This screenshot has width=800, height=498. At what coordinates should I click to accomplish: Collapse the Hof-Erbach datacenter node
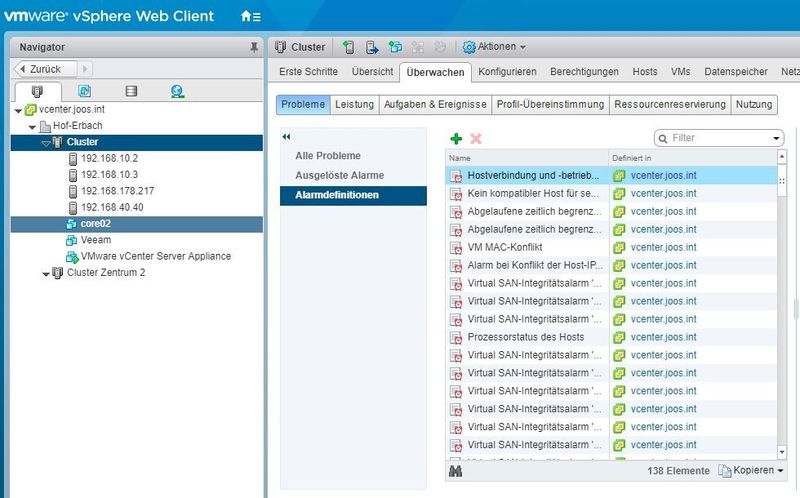[x=32, y=127]
